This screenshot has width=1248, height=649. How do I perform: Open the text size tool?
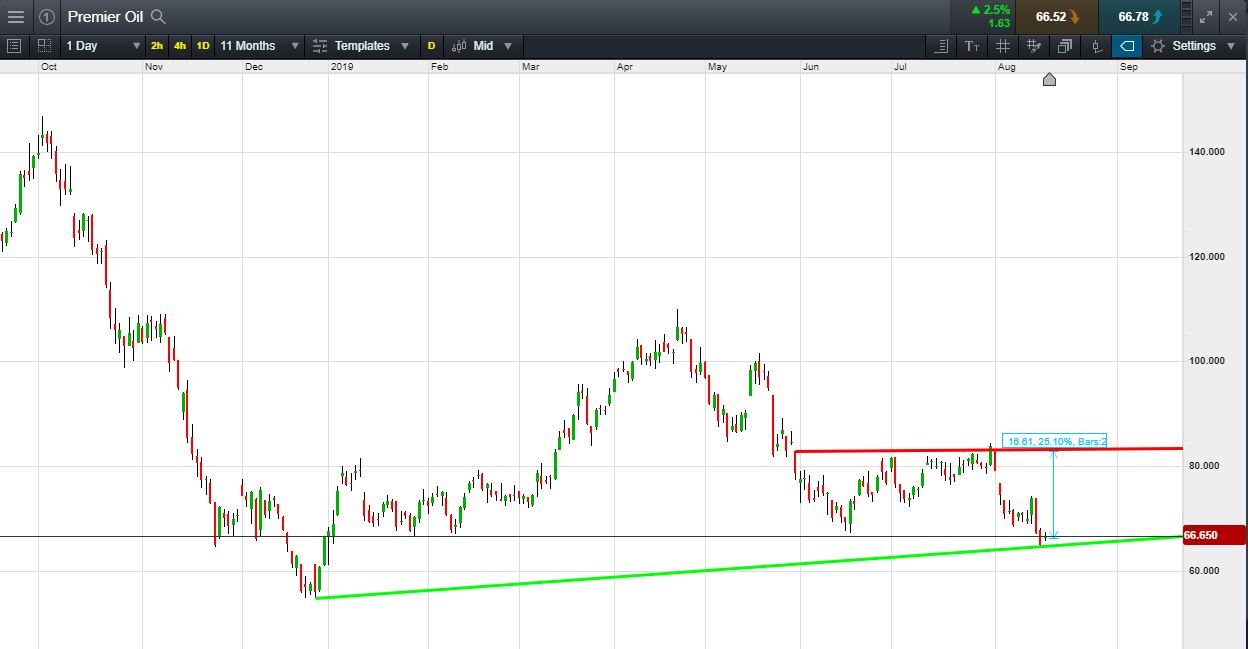click(x=972, y=46)
